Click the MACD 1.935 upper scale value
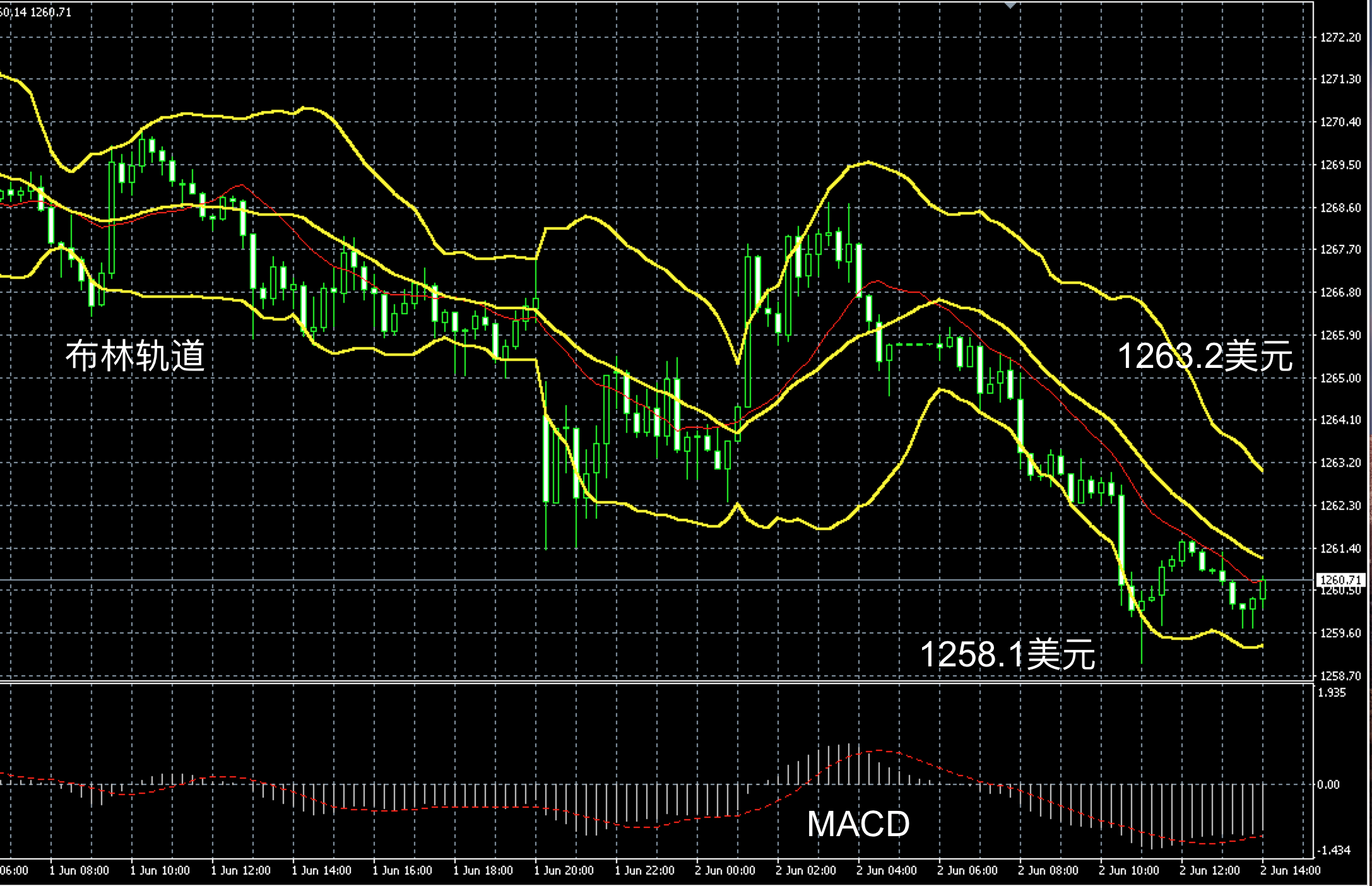1372x886 pixels. coord(1332,692)
